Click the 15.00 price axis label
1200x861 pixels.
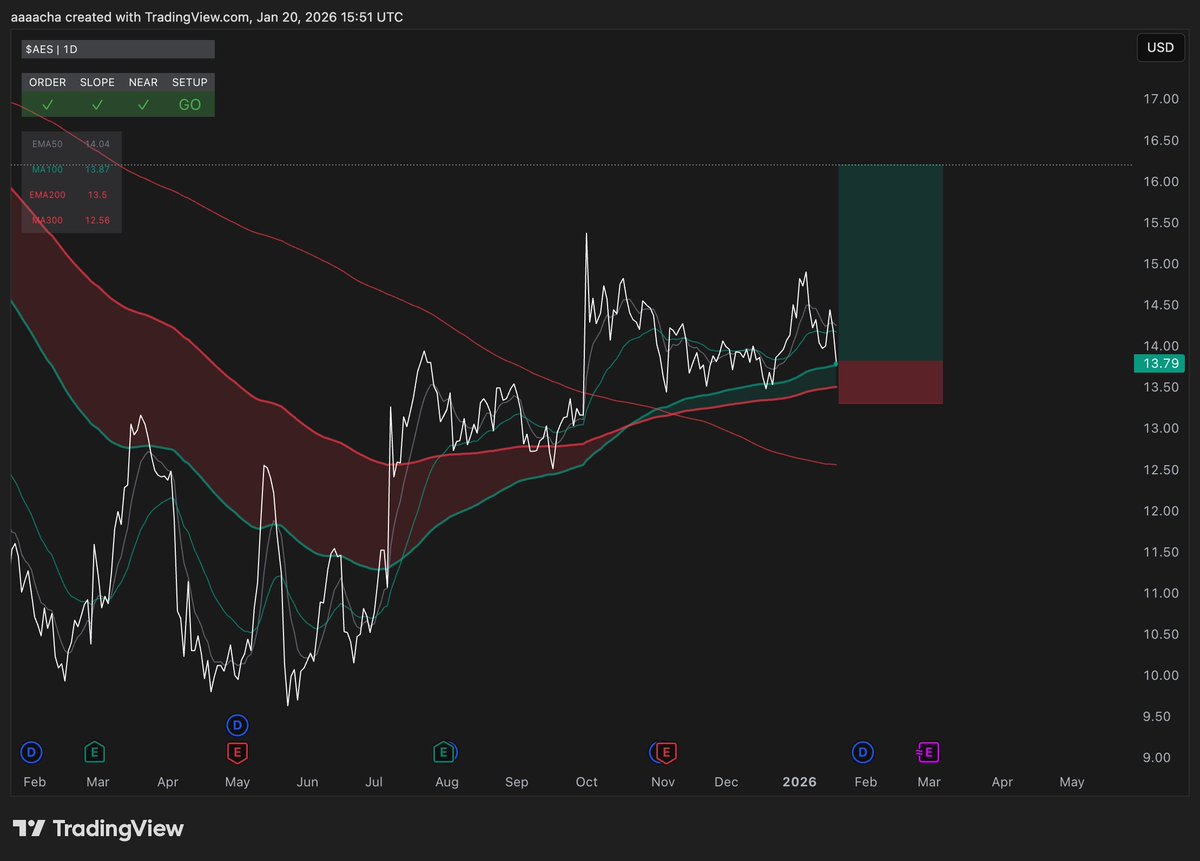(1161, 264)
